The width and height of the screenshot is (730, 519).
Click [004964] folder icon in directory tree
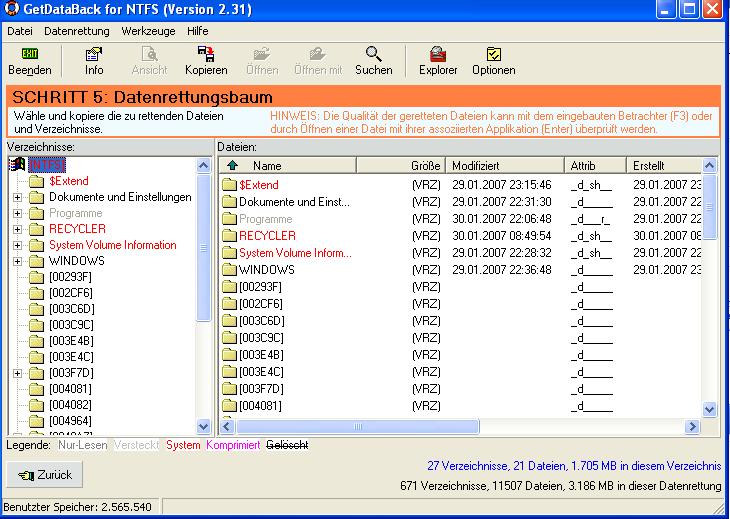[x=36, y=421]
